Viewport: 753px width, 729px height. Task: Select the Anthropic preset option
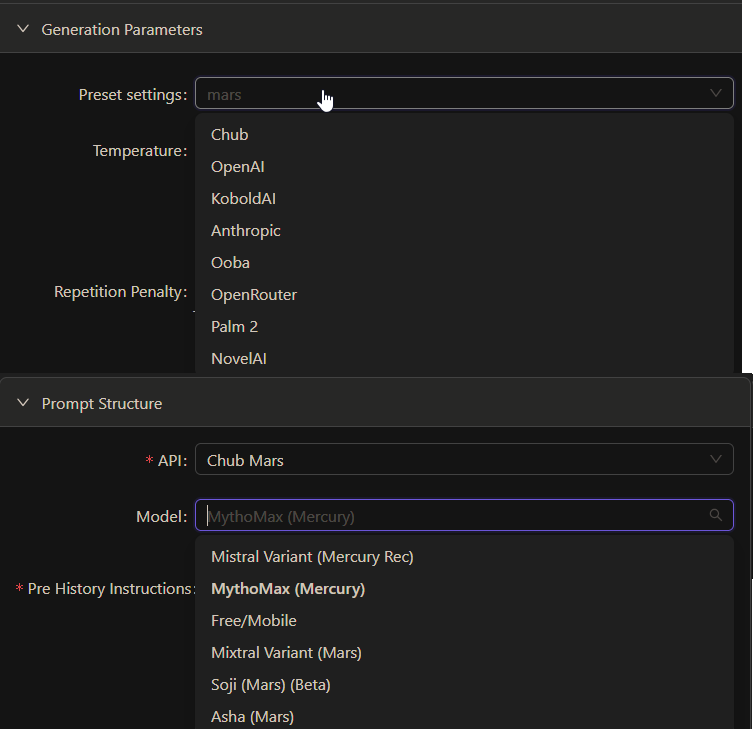coord(246,231)
